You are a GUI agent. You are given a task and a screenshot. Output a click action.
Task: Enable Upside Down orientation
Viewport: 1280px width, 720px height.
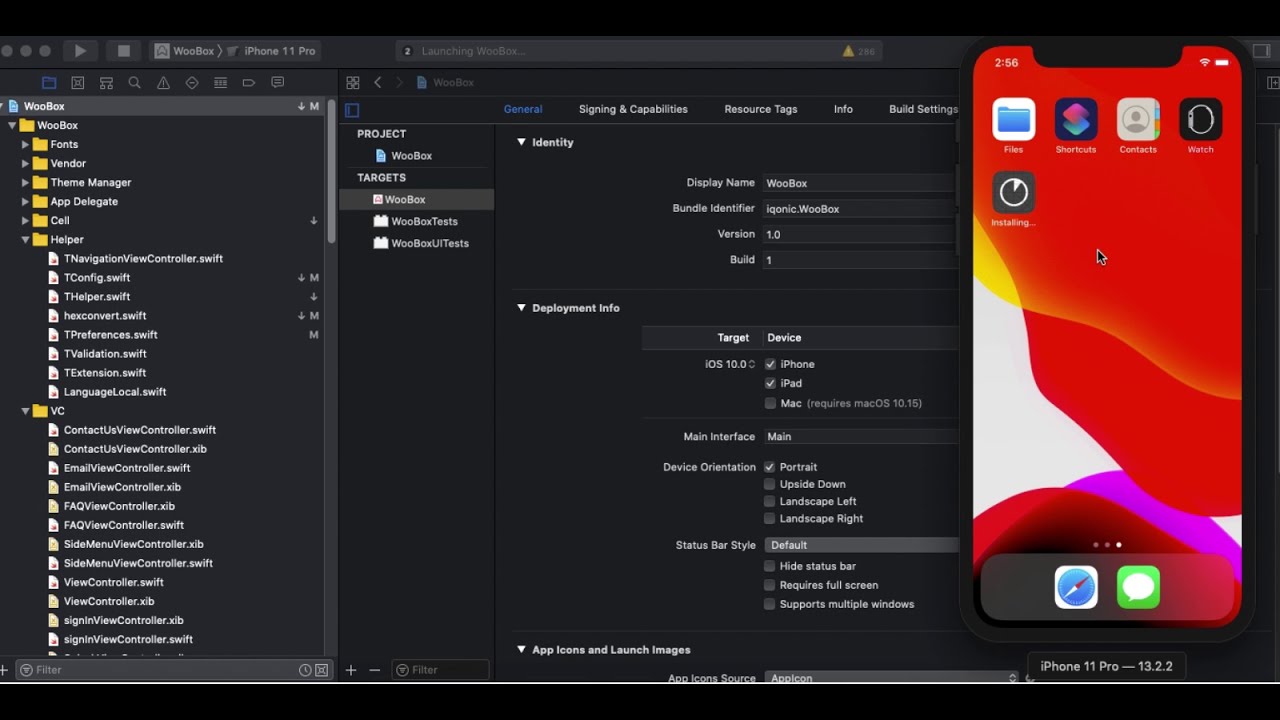click(769, 484)
